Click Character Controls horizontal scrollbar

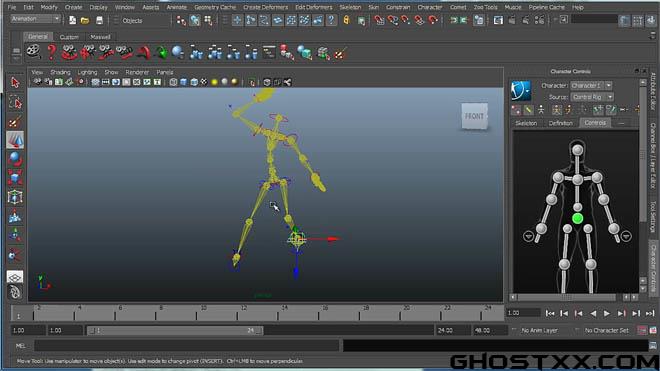point(567,297)
